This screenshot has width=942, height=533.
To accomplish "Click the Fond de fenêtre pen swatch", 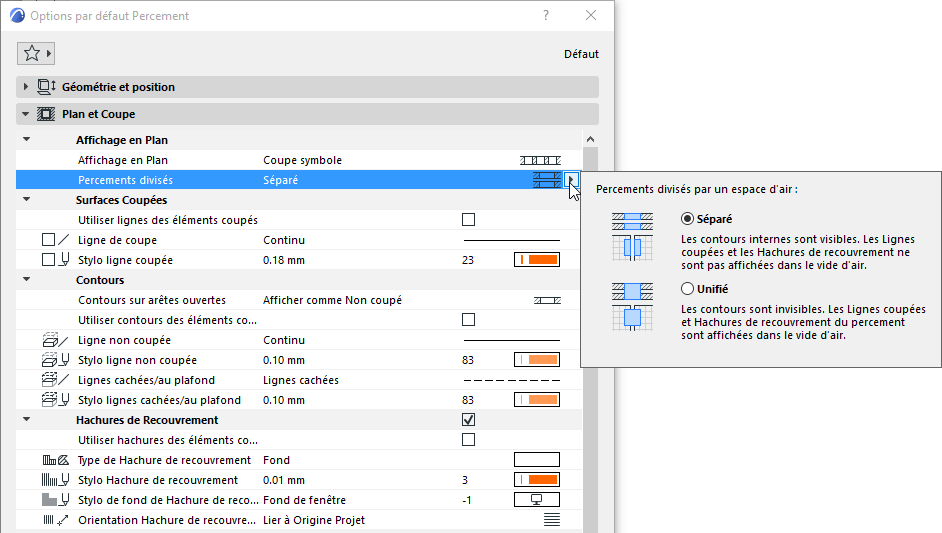I will pos(537,500).
